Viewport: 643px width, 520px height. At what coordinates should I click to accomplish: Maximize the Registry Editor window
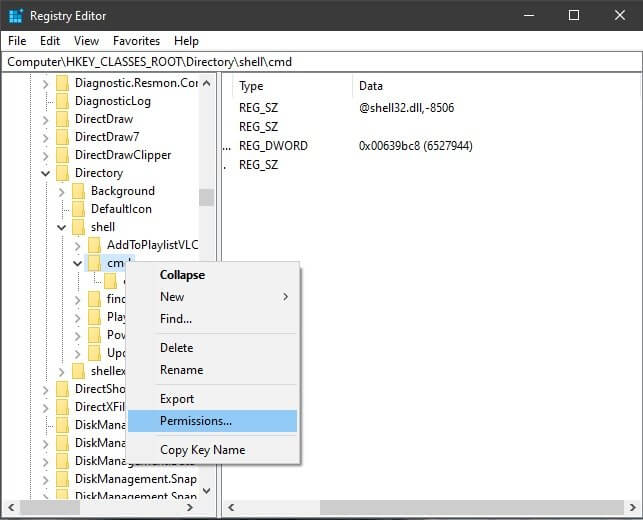574,16
